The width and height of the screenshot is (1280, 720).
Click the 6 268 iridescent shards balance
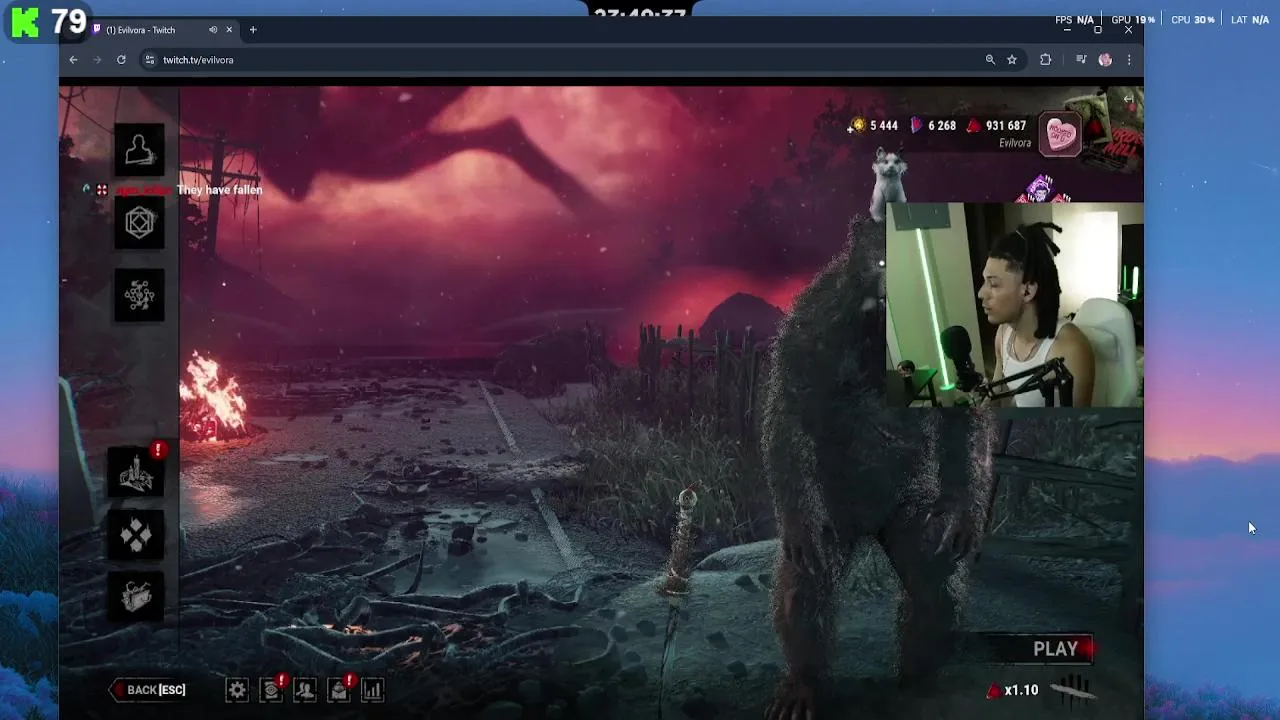click(x=933, y=126)
